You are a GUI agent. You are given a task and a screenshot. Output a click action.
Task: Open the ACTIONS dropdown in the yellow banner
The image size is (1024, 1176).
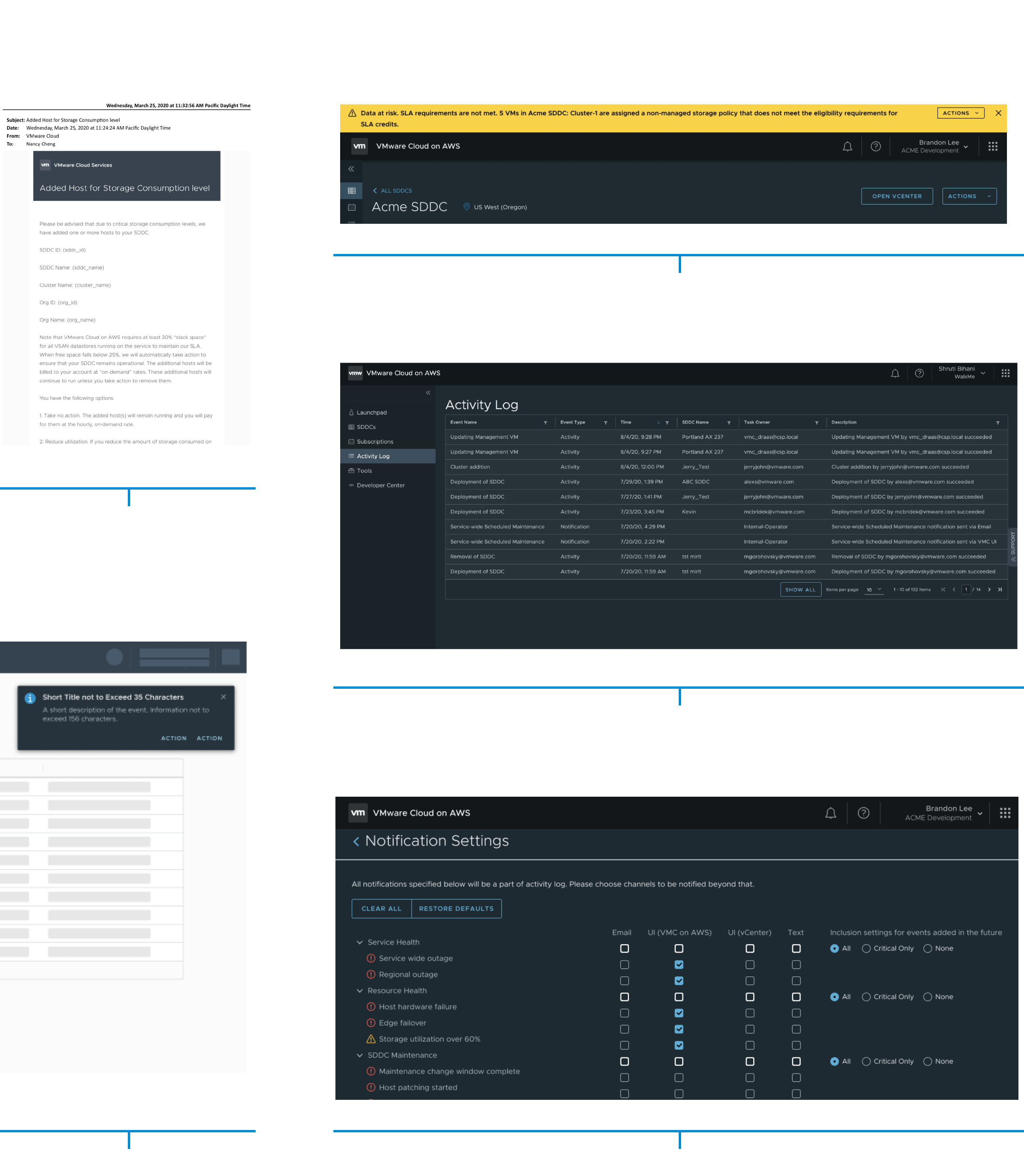(960, 113)
